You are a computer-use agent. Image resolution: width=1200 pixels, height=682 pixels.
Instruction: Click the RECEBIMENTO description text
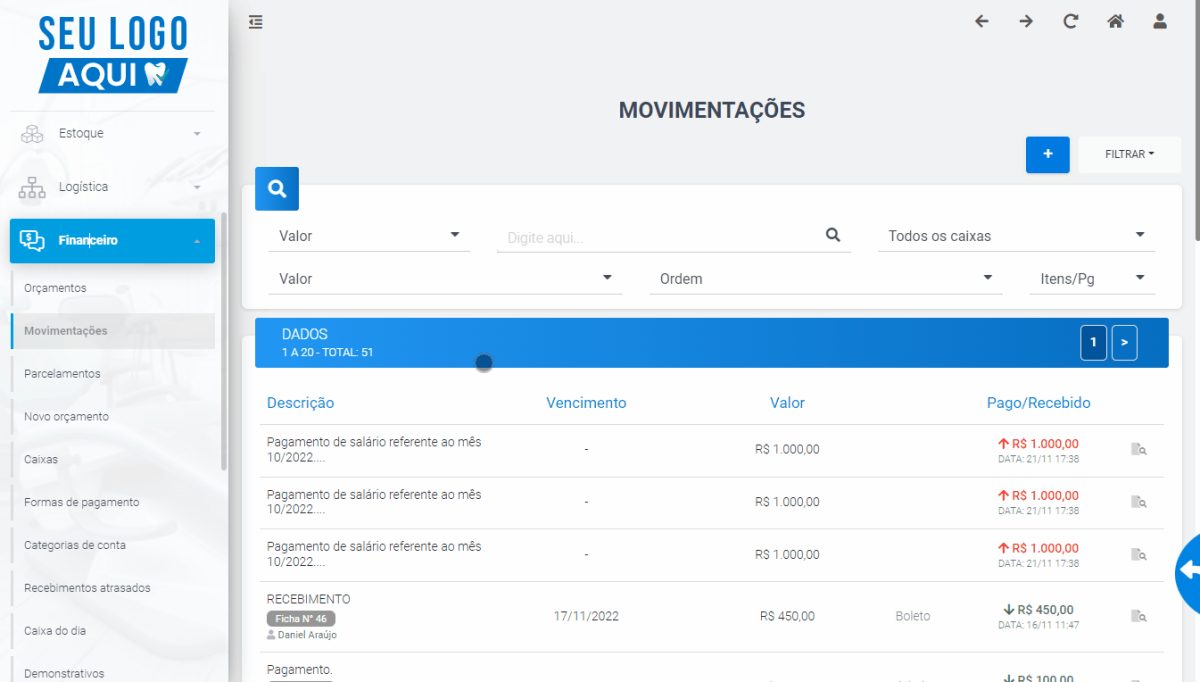[x=309, y=599]
